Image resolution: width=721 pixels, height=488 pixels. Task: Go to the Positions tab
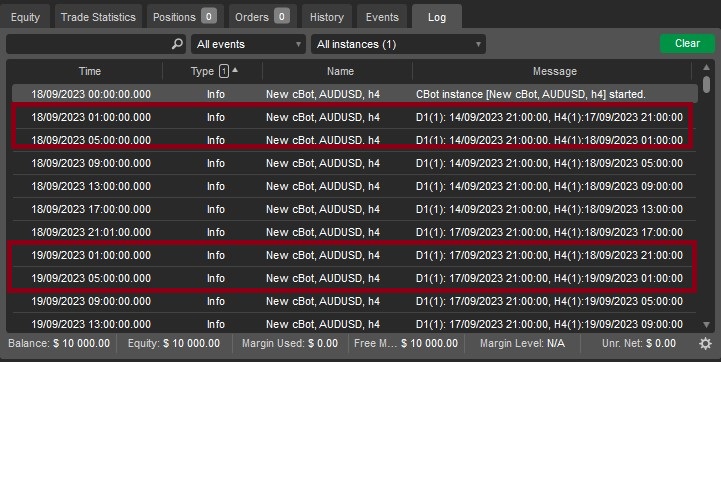coord(183,17)
